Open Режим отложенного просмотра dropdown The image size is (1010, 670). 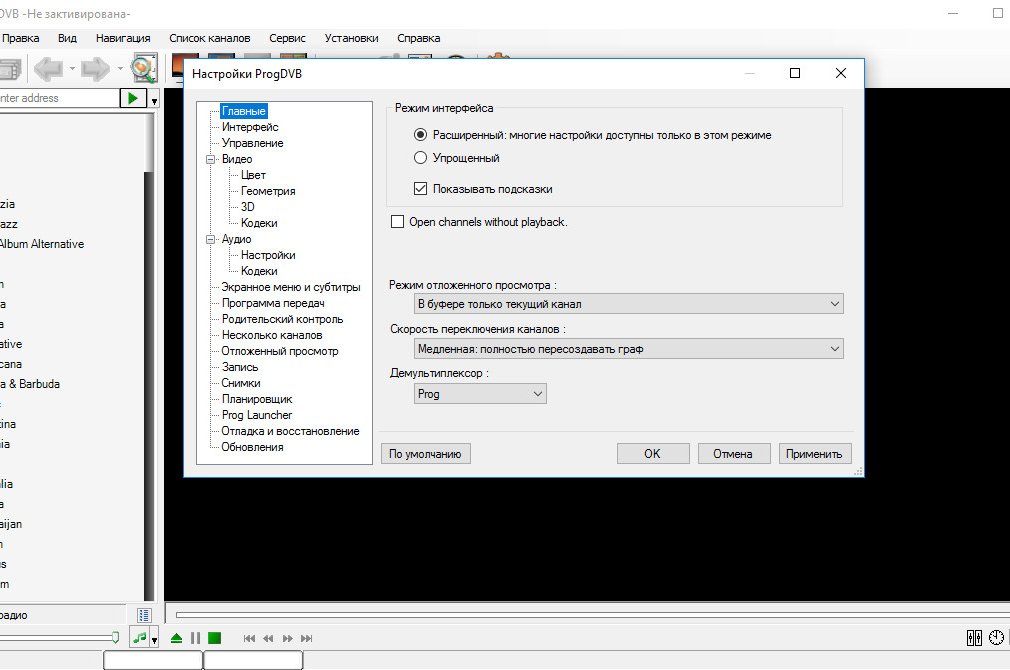tap(628, 303)
